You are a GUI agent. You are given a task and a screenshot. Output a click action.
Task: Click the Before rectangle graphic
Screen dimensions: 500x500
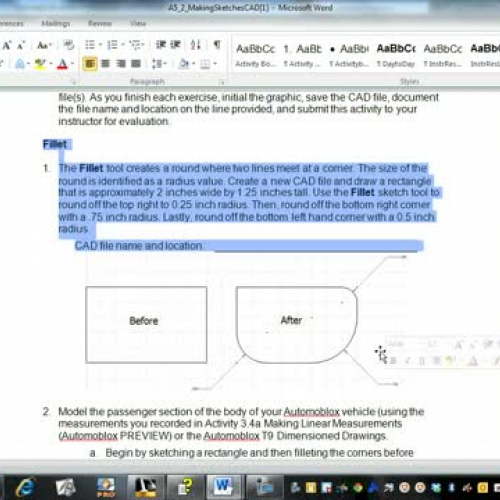pyautogui.click(x=146, y=325)
